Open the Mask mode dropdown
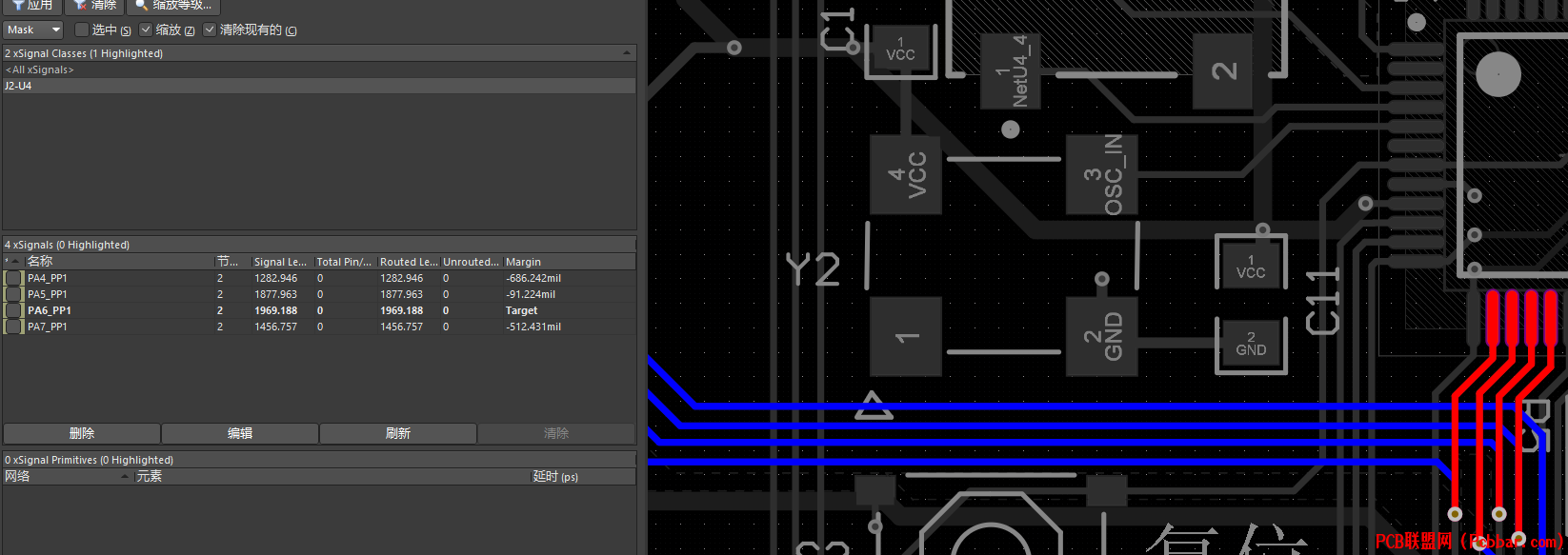The width and height of the screenshot is (1568, 555). 33,30
